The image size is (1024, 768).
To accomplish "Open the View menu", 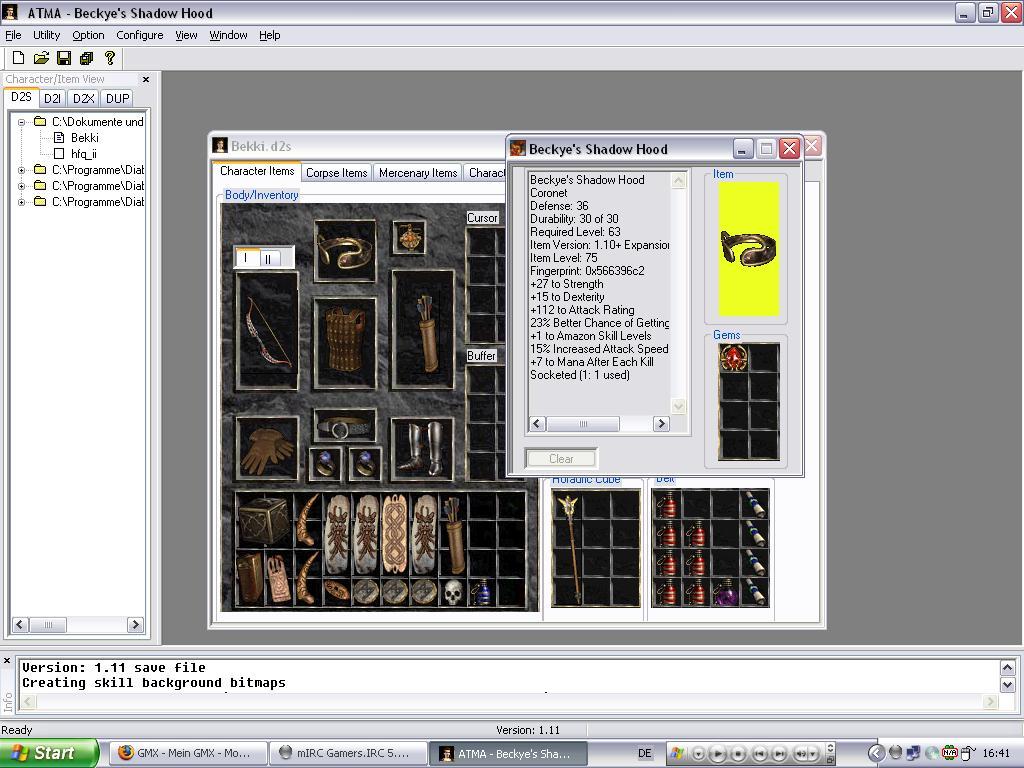I will click(186, 35).
